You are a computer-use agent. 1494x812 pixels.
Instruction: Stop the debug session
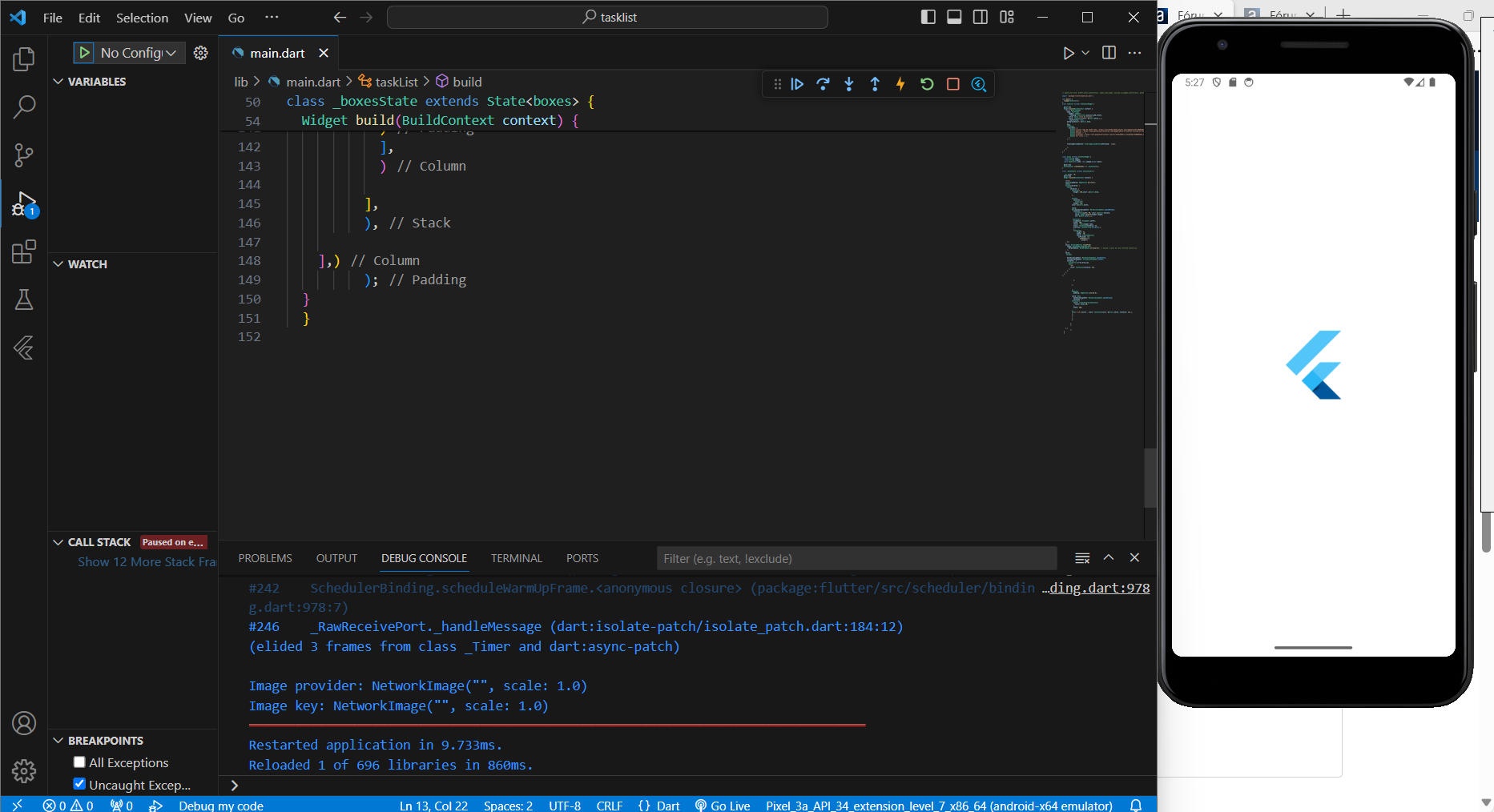[x=953, y=84]
